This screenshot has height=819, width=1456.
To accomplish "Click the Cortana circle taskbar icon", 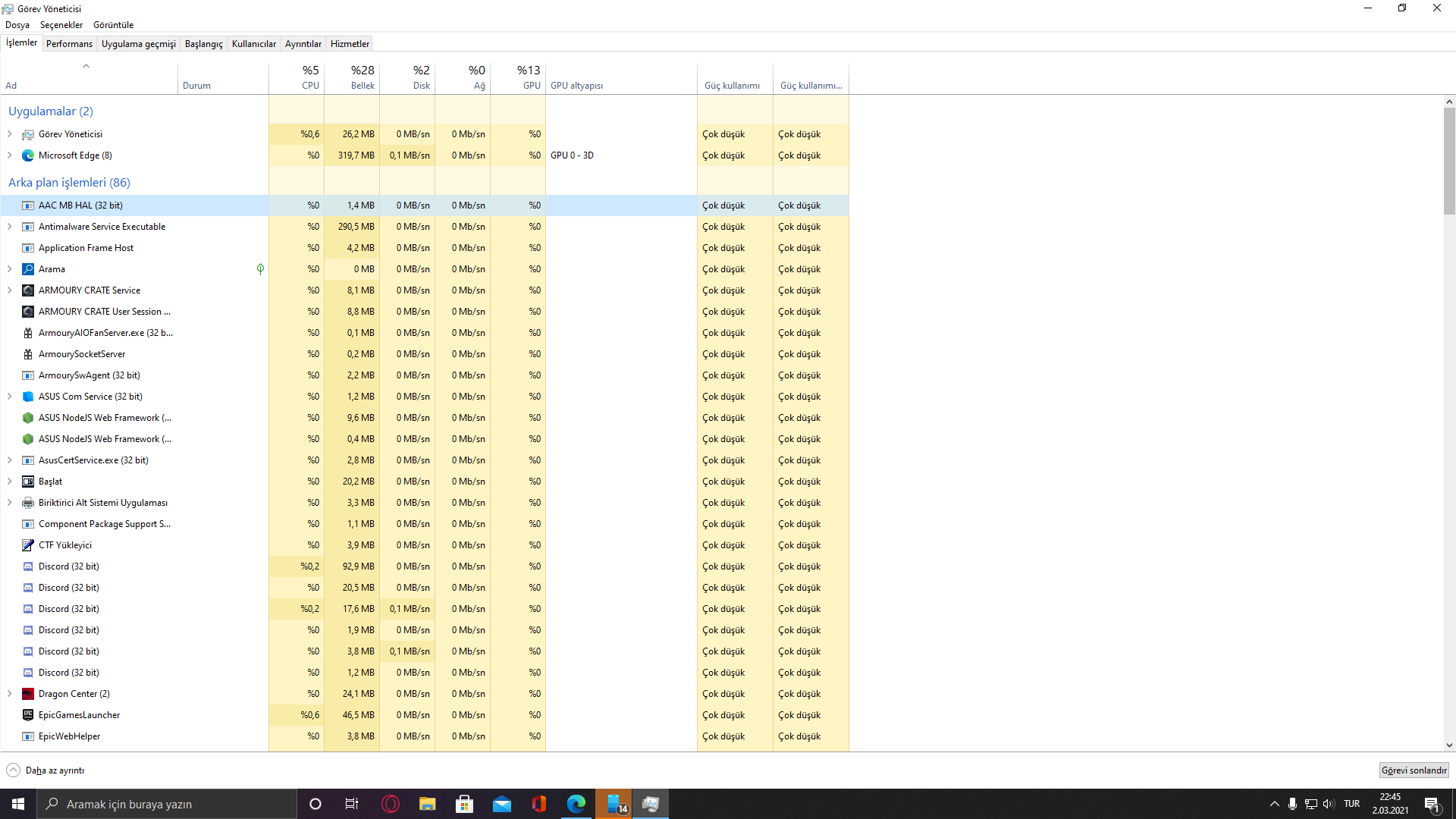I will click(315, 804).
